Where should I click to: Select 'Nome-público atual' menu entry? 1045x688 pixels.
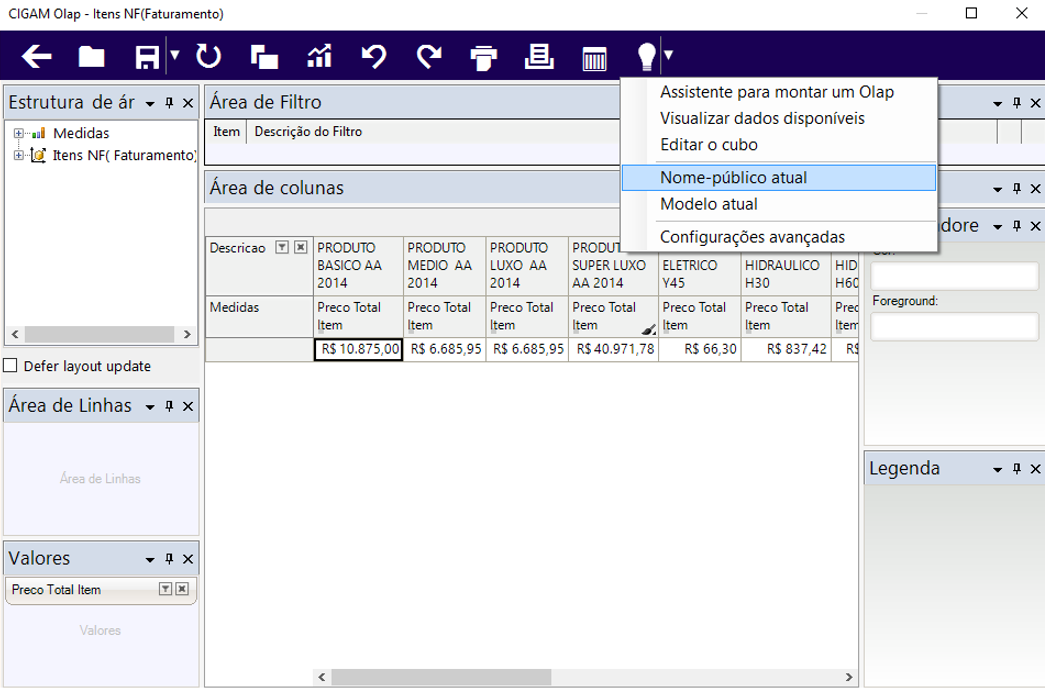click(x=733, y=178)
